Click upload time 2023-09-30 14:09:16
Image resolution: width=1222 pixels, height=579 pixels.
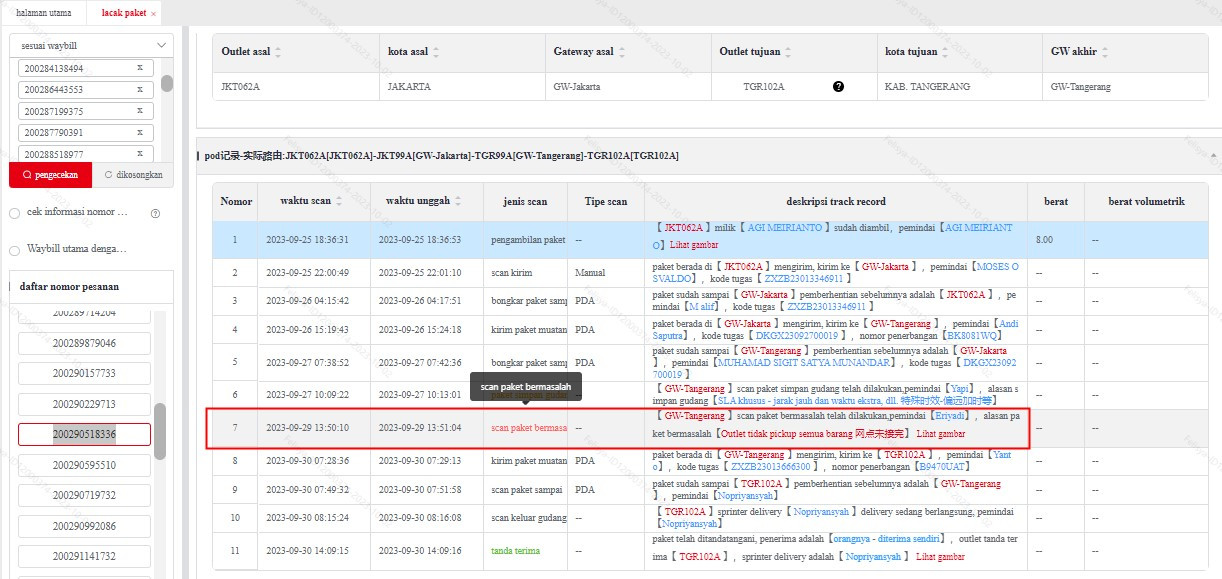(419, 550)
